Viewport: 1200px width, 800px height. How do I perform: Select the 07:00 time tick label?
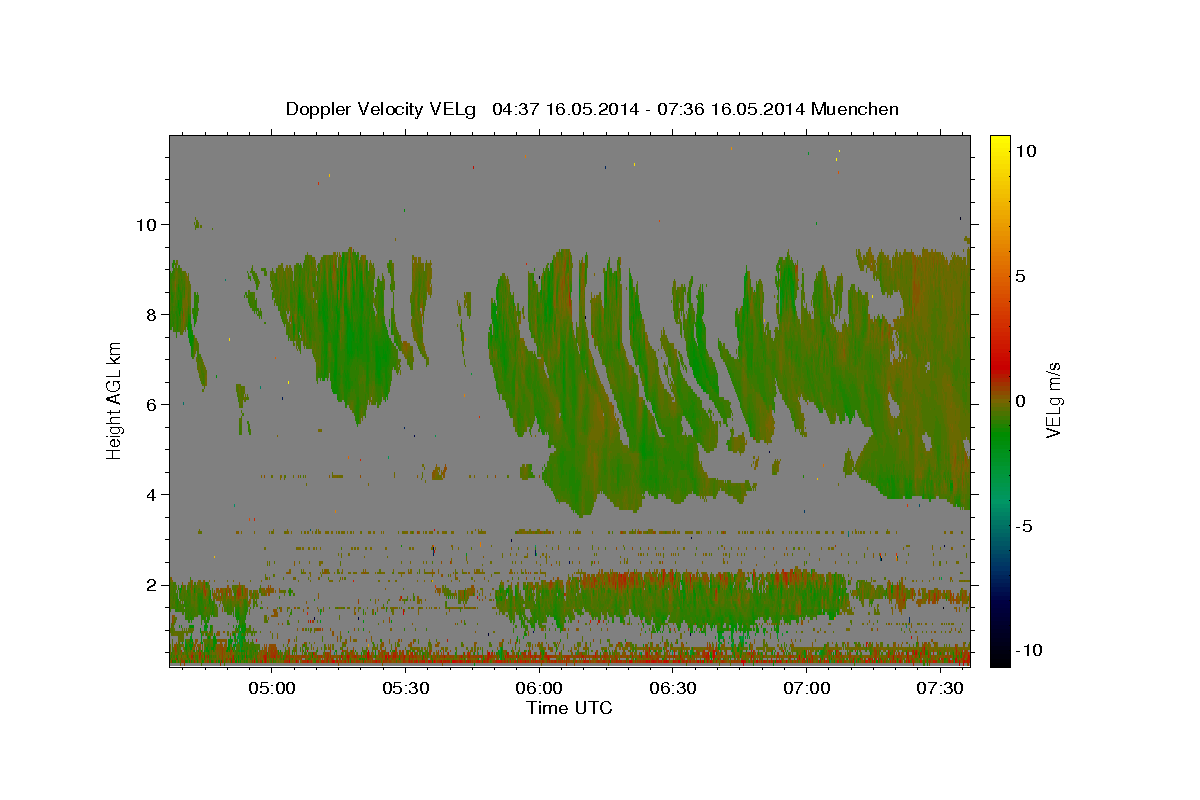[807, 688]
